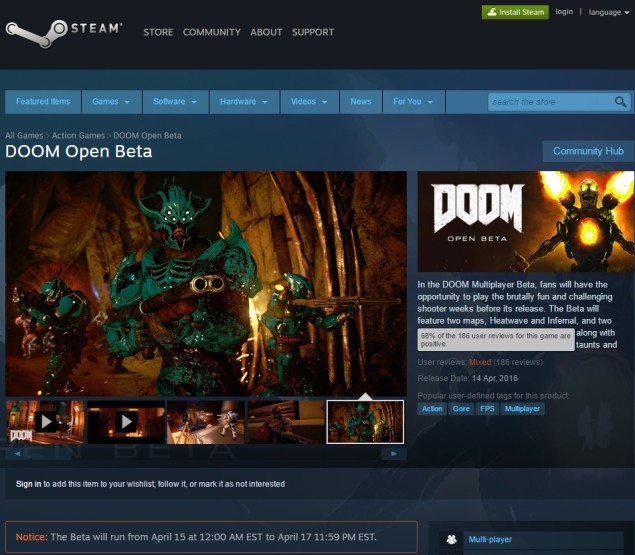
Task: Open the Games dropdown menu
Action: click(111, 102)
